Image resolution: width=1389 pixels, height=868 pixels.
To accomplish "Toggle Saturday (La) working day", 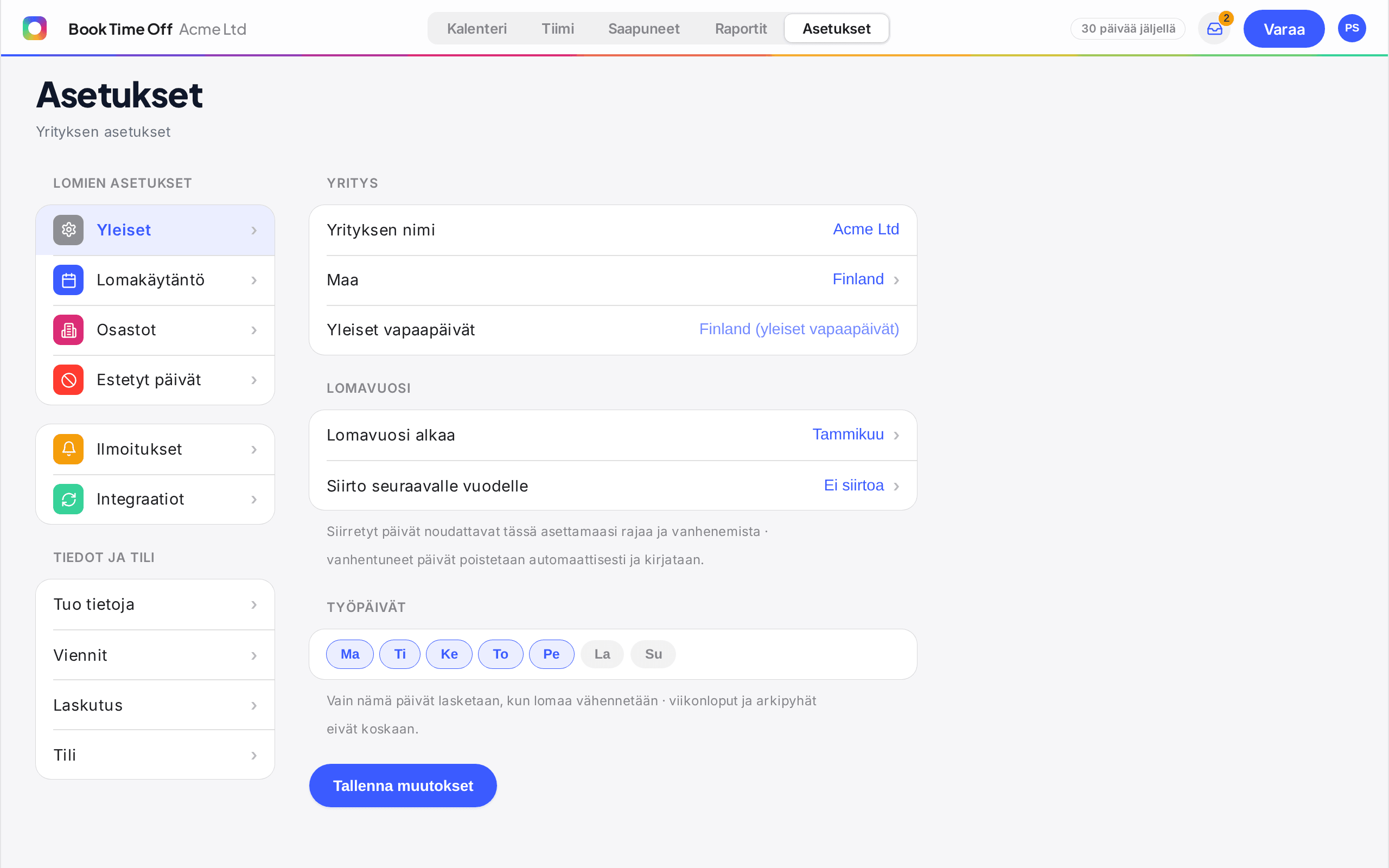I will (x=602, y=654).
